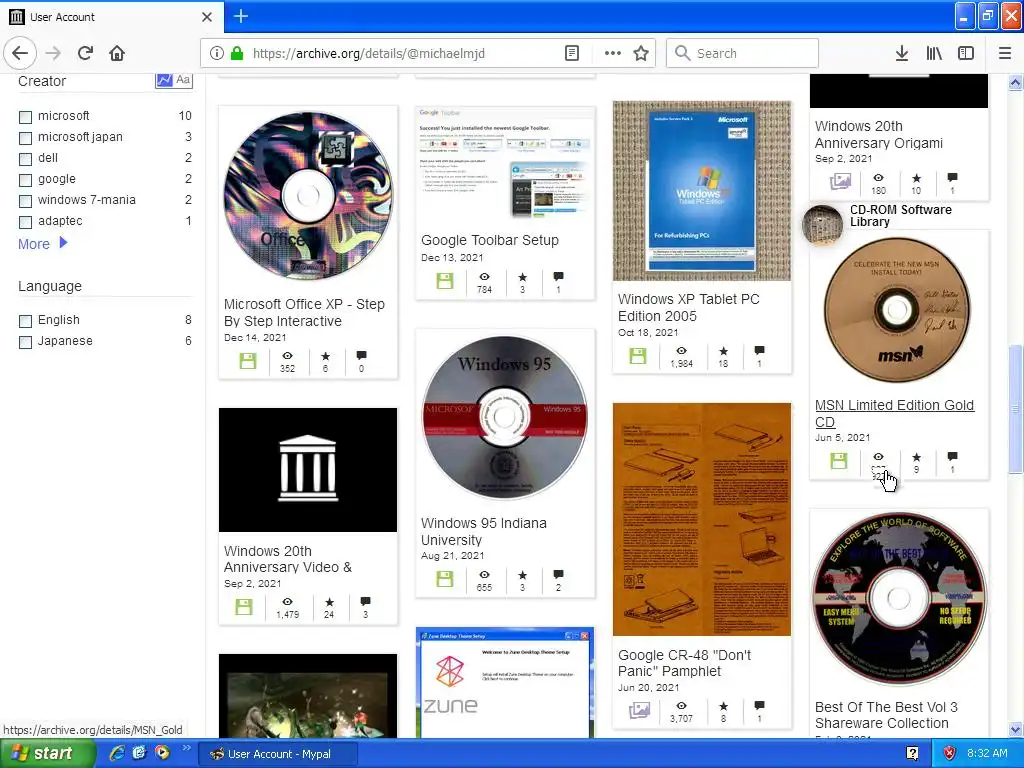This screenshot has height=768, width=1024.
Task: Go back with the browser back arrow
Action: (x=20, y=54)
